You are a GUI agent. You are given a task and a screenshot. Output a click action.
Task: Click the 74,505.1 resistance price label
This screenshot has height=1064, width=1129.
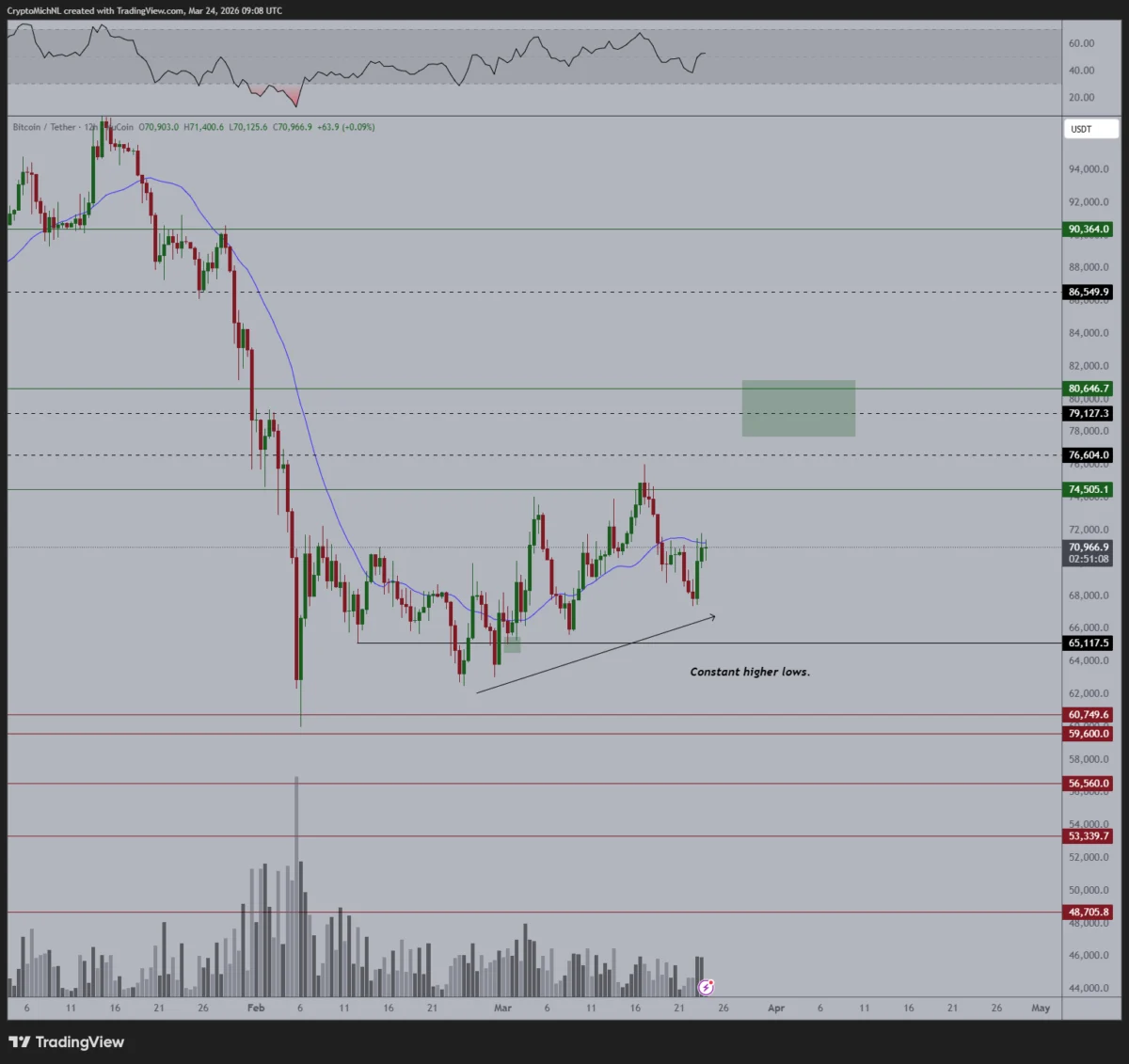click(1089, 489)
